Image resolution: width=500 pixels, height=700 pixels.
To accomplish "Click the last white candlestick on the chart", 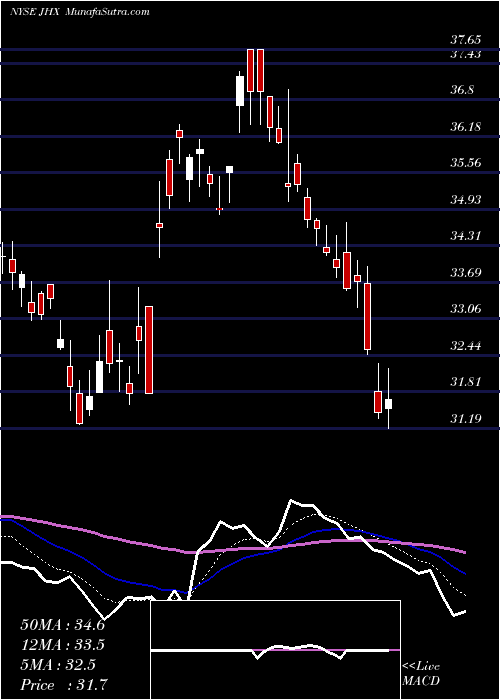I will coord(388,399).
